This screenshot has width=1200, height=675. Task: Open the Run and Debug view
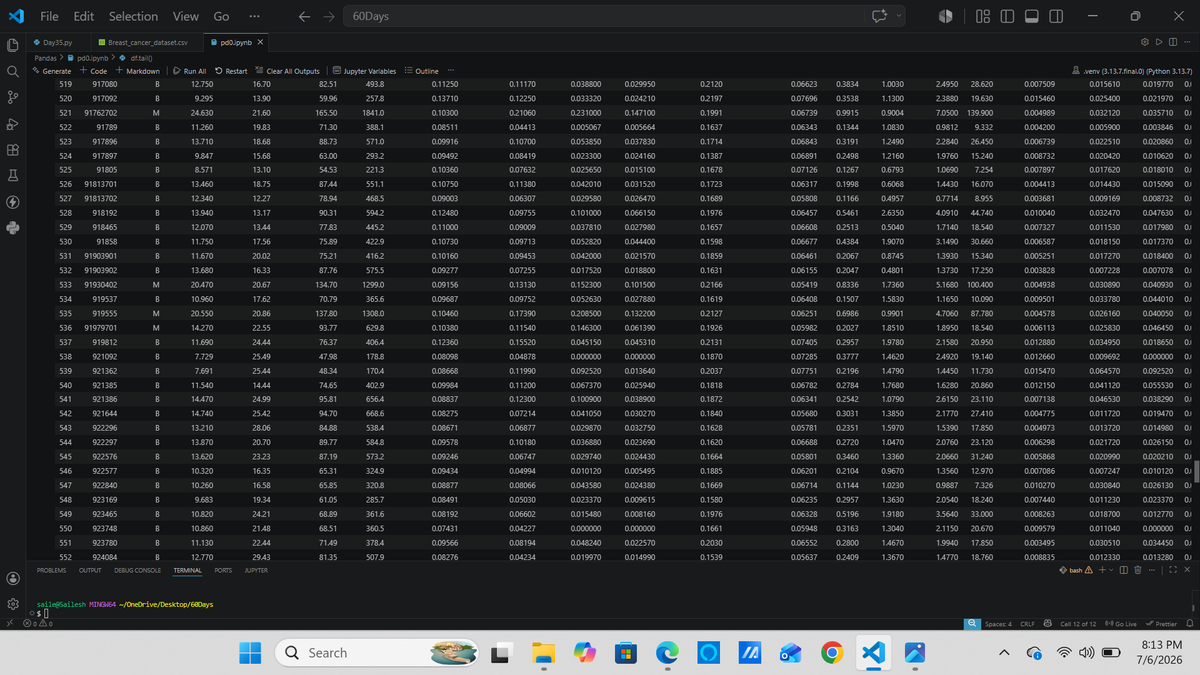click(12, 126)
